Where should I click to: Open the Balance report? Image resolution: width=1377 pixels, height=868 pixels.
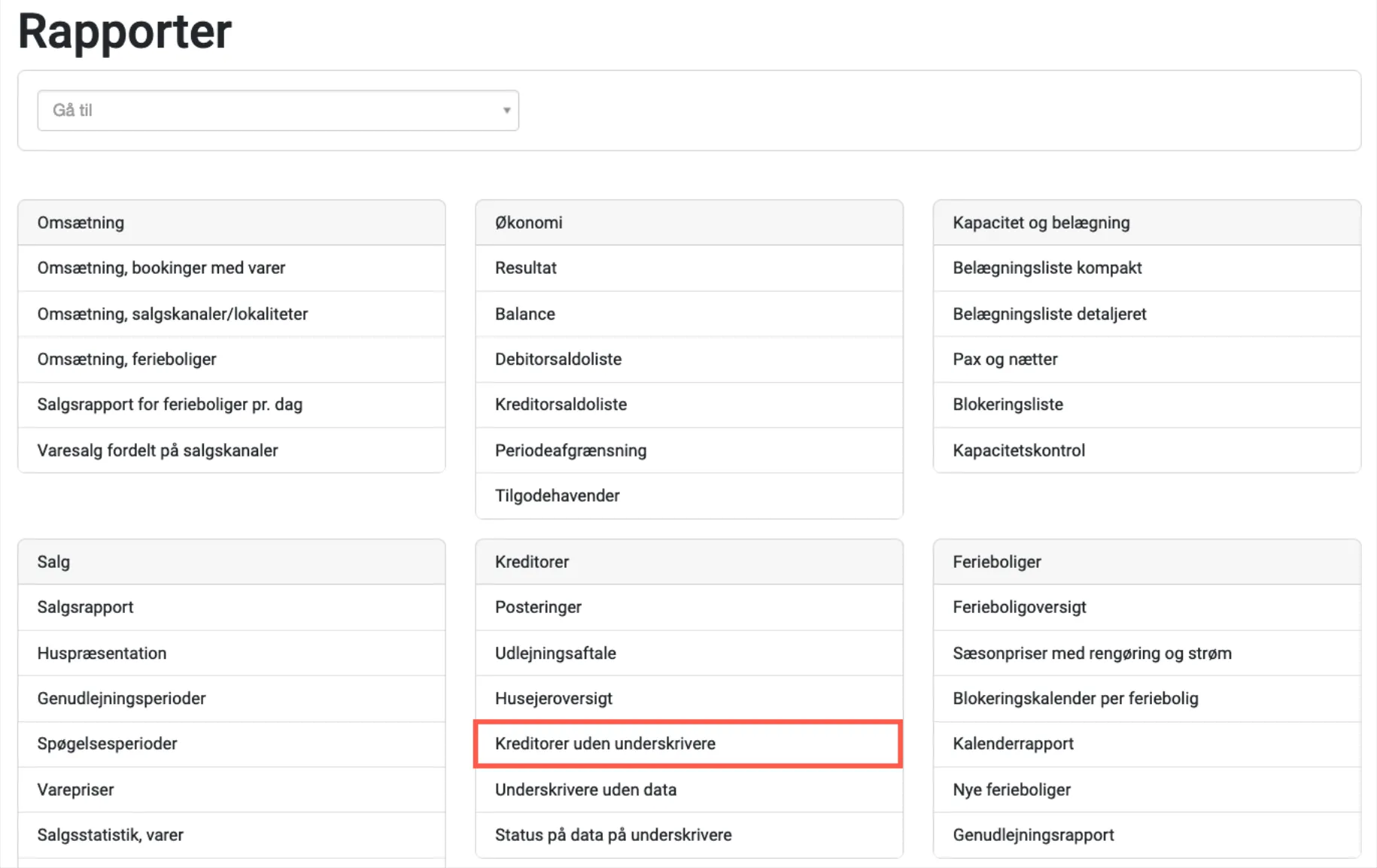point(524,314)
